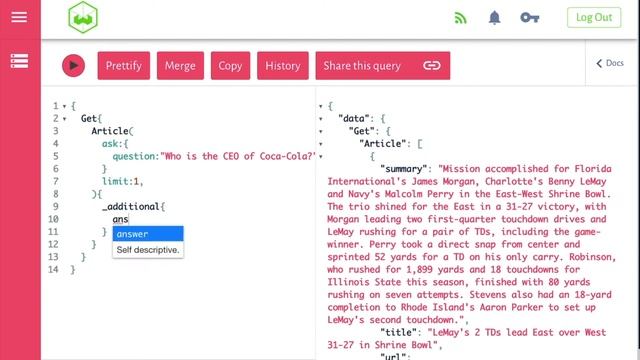Screen dimensions: 640x360
Task: Click the Merge button
Action: click(x=180, y=66)
